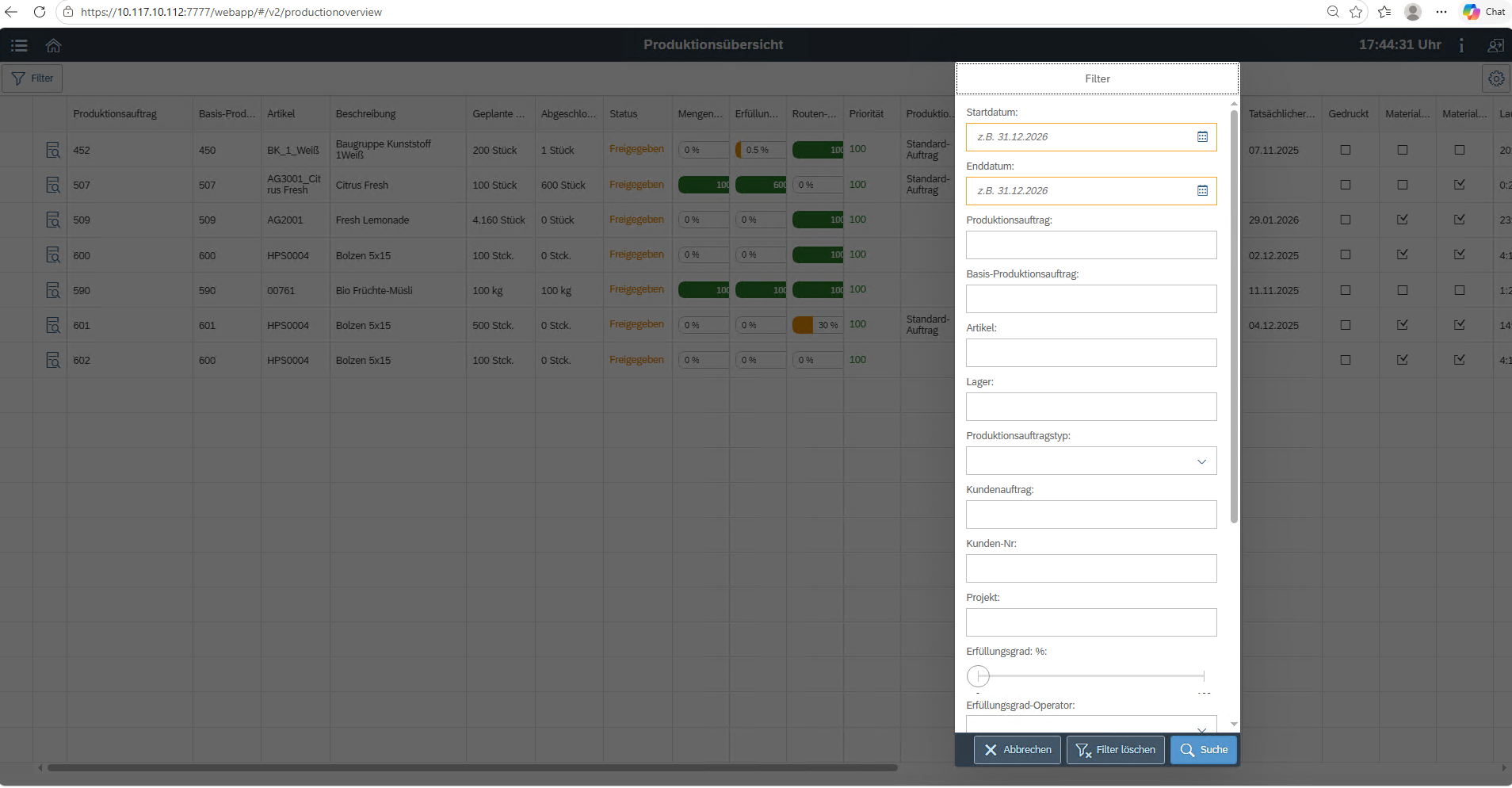Toggle Gedruckt checkbox for order 452
Screen dimensions: 1512x788
tap(1346, 150)
